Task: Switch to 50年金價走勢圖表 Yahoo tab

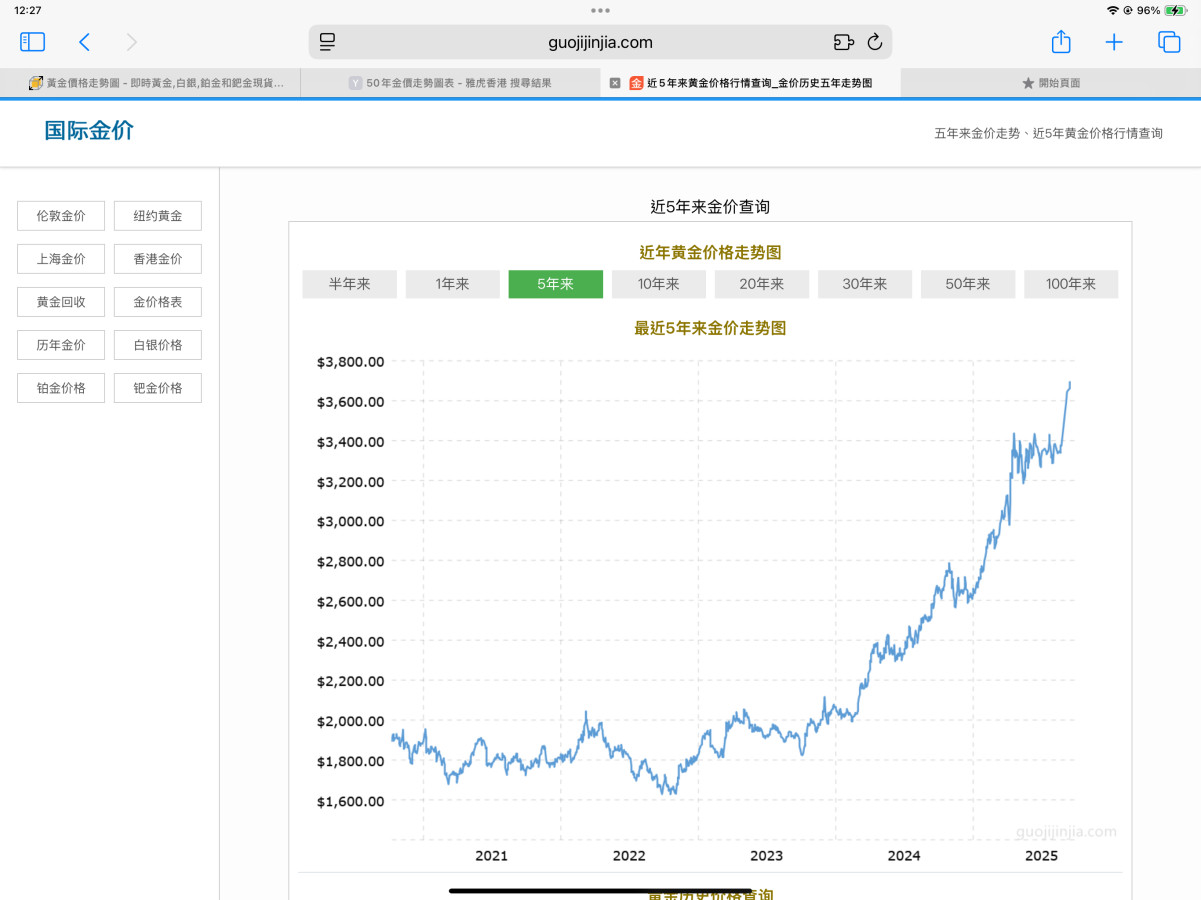Action: (450, 83)
